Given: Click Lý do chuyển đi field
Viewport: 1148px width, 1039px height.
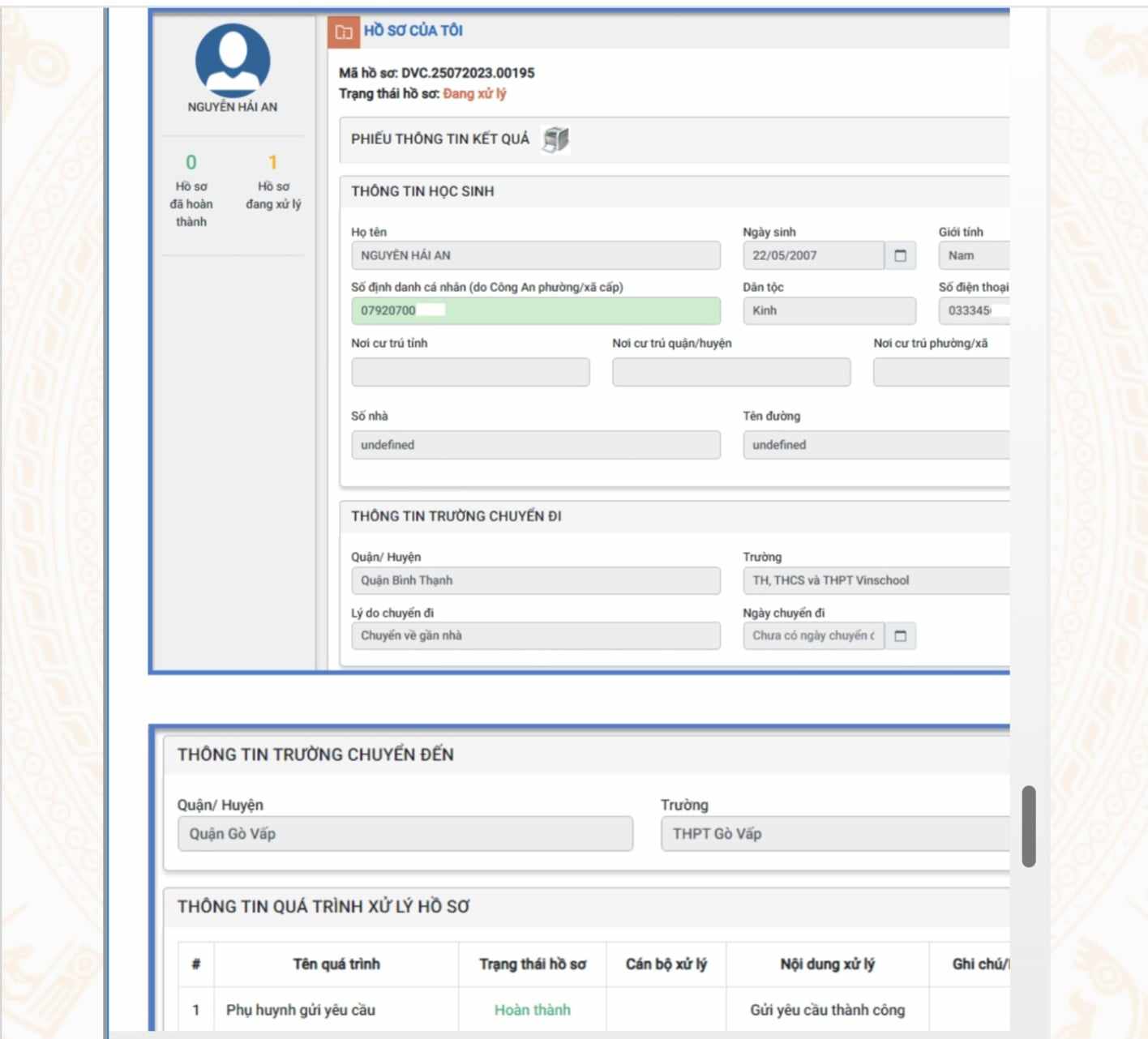Looking at the screenshot, I should click(x=536, y=635).
